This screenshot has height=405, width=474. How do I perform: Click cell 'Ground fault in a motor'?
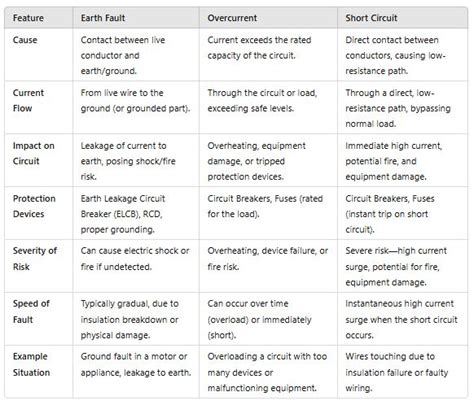pos(136,364)
